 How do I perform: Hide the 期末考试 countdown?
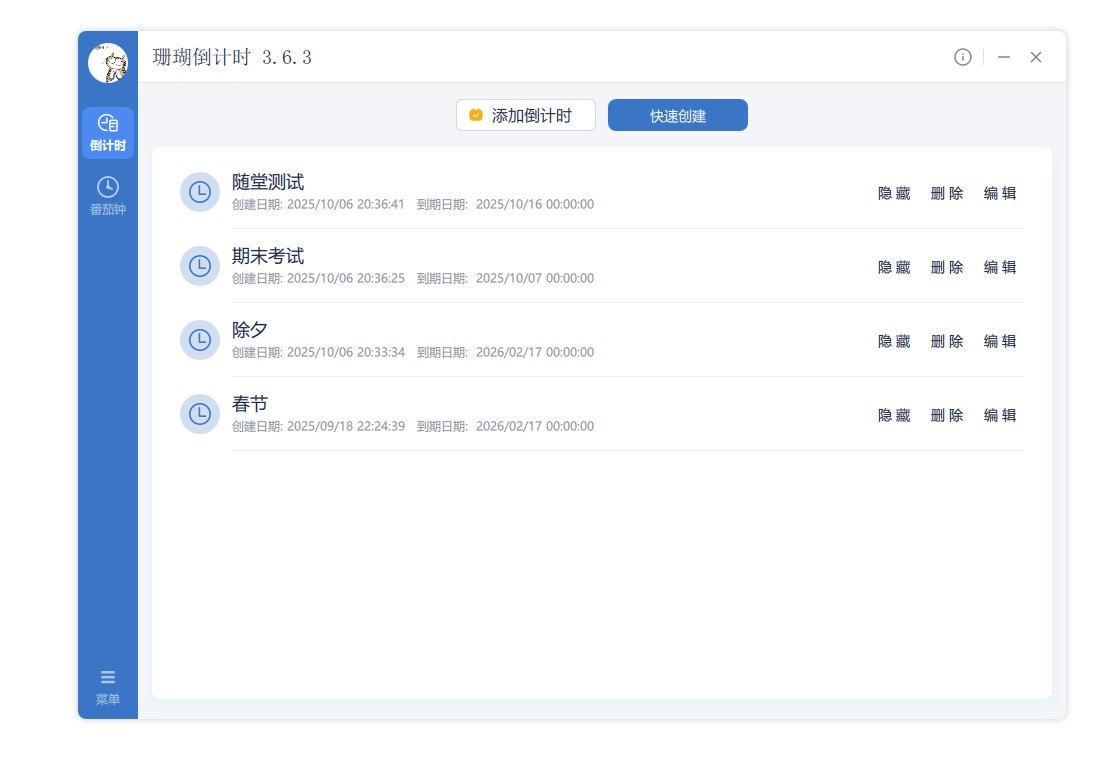(x=894, y=268)
